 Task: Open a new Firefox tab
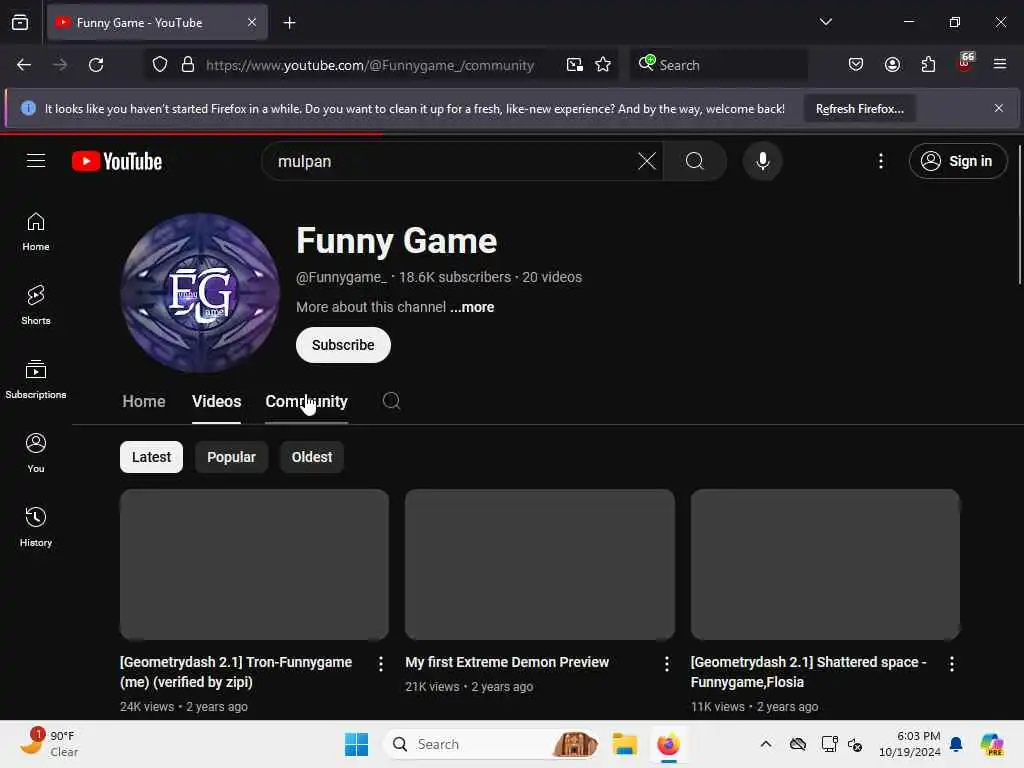[x=289, y=23]
